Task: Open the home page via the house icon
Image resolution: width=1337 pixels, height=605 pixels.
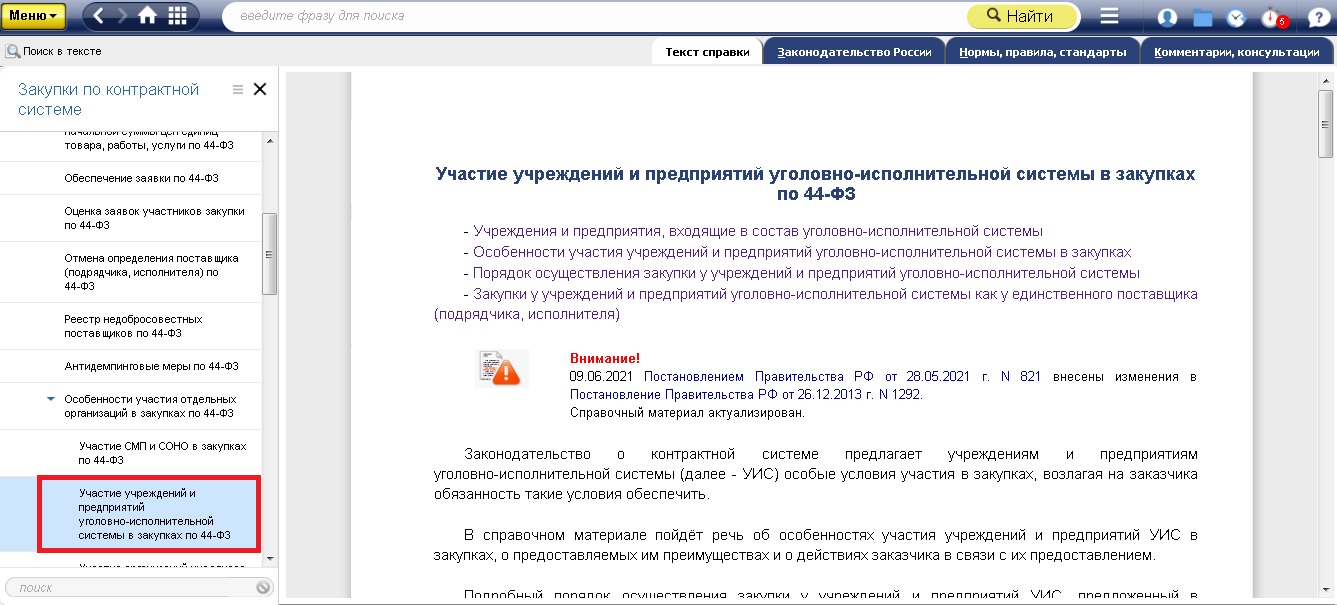Action: [148, 16]
